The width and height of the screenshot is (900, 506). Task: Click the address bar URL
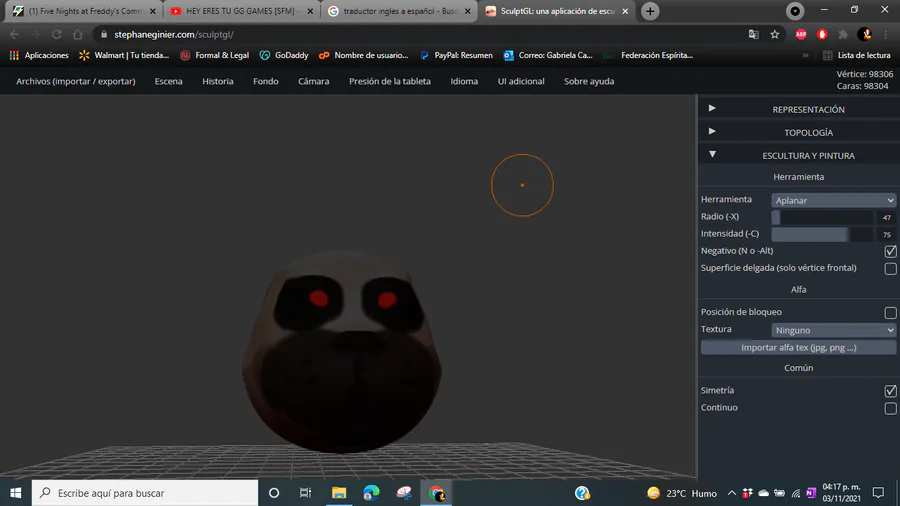[x=174, y=34]
